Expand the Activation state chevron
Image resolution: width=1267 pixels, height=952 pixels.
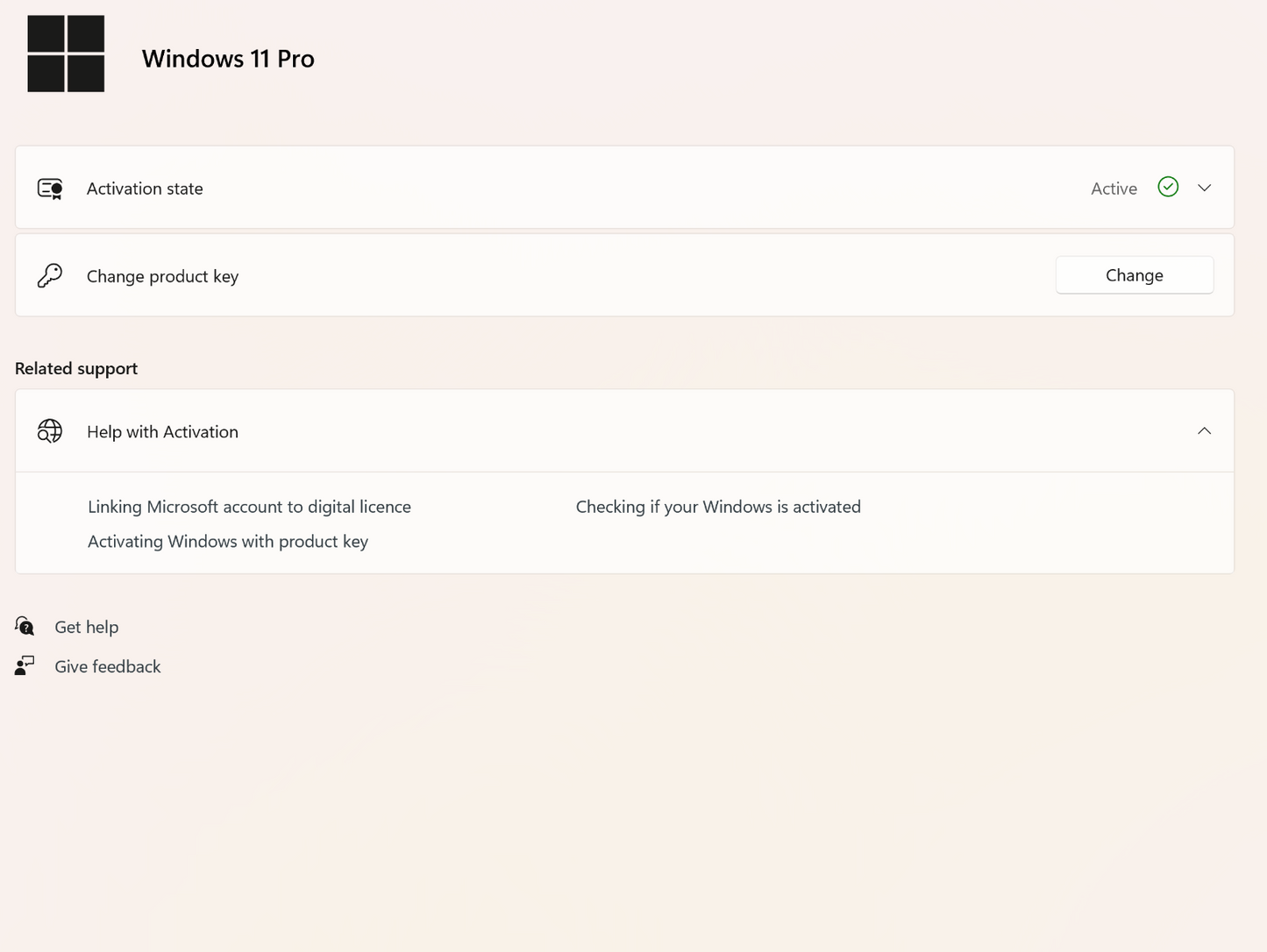1204,188
